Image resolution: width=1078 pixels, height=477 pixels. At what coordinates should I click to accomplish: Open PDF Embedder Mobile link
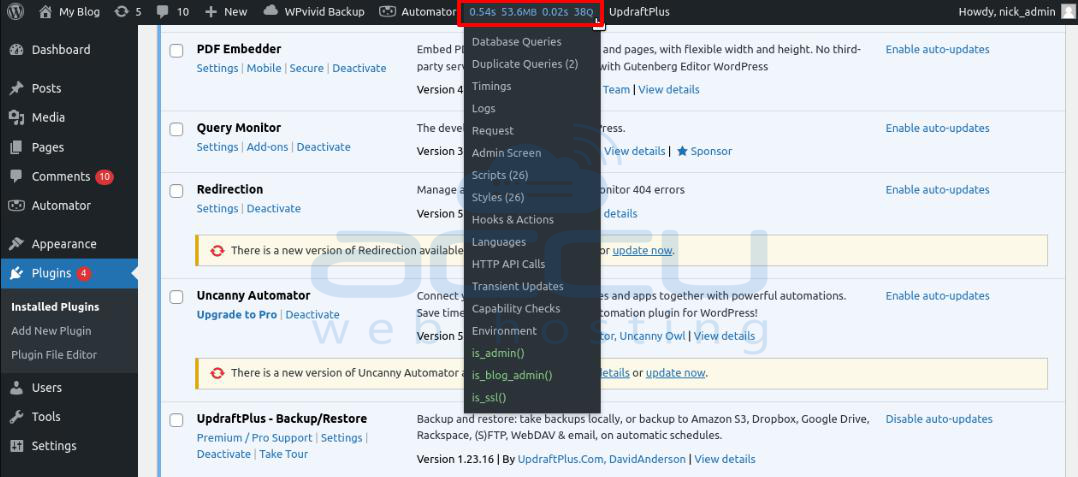click(x=264, y=68)
